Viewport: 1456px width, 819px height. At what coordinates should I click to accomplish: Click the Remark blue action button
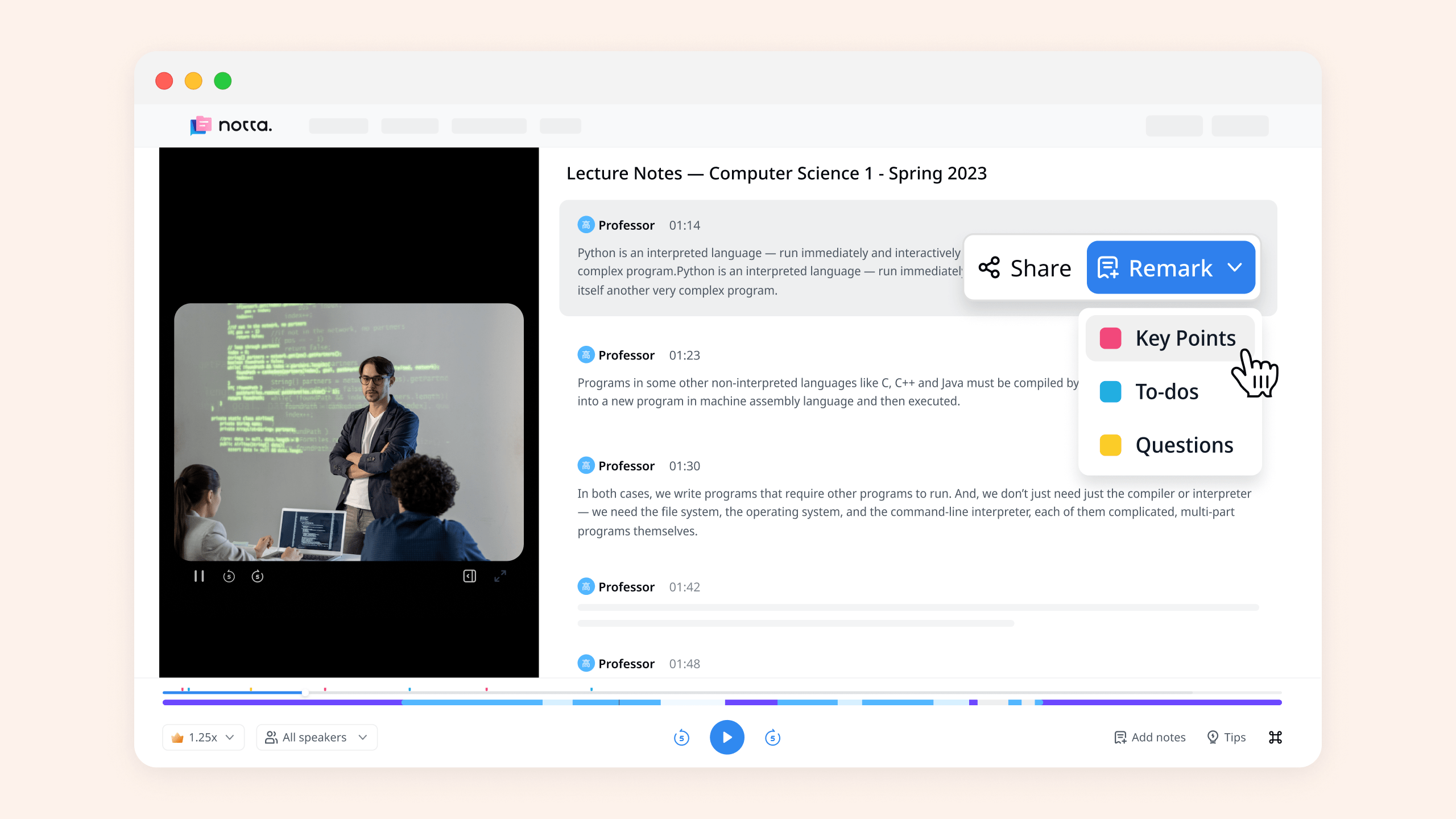click(1171, 267)
